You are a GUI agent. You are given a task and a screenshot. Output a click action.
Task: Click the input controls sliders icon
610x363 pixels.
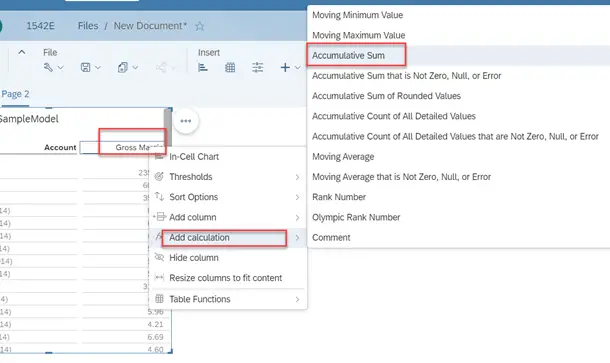(258, 67)
